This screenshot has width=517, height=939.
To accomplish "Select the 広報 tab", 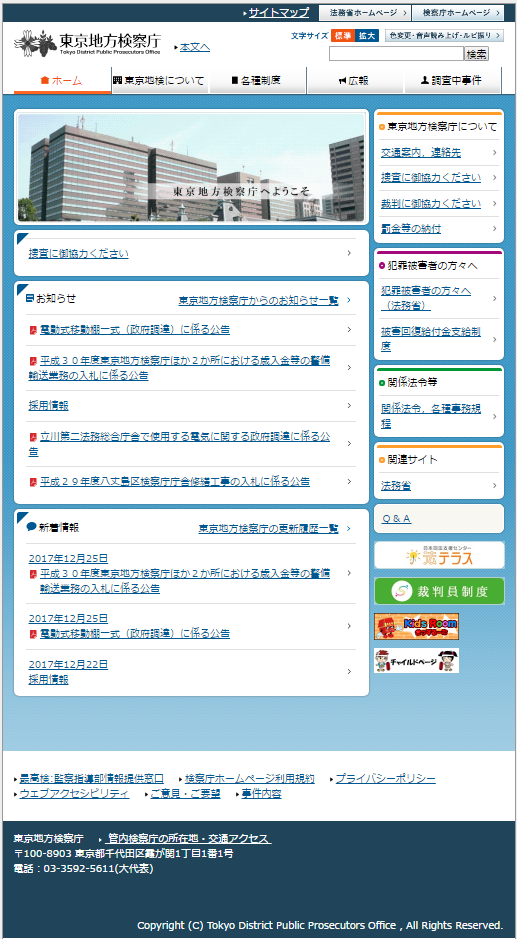I will 355,81.
